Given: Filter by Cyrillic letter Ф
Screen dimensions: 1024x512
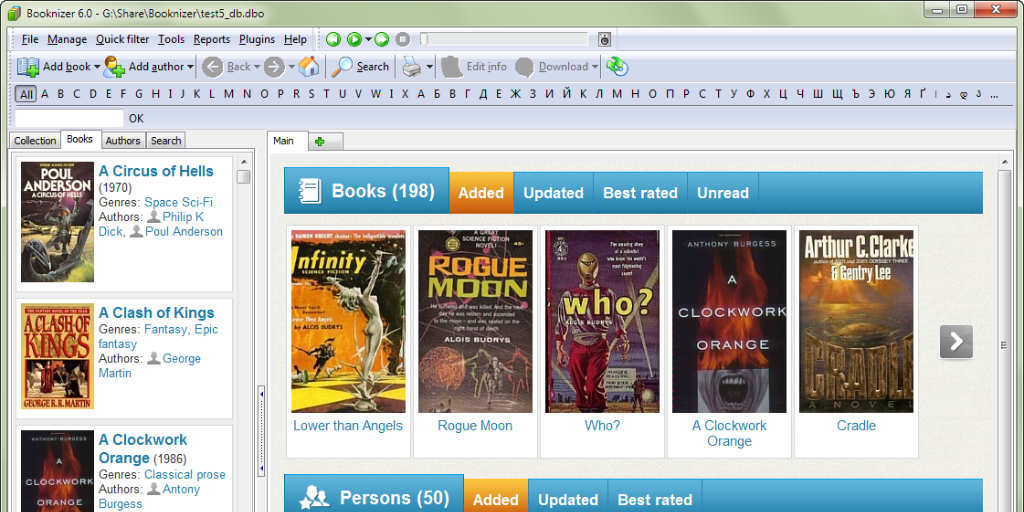Looking at the screenshot, I should (x=750, y=94).
